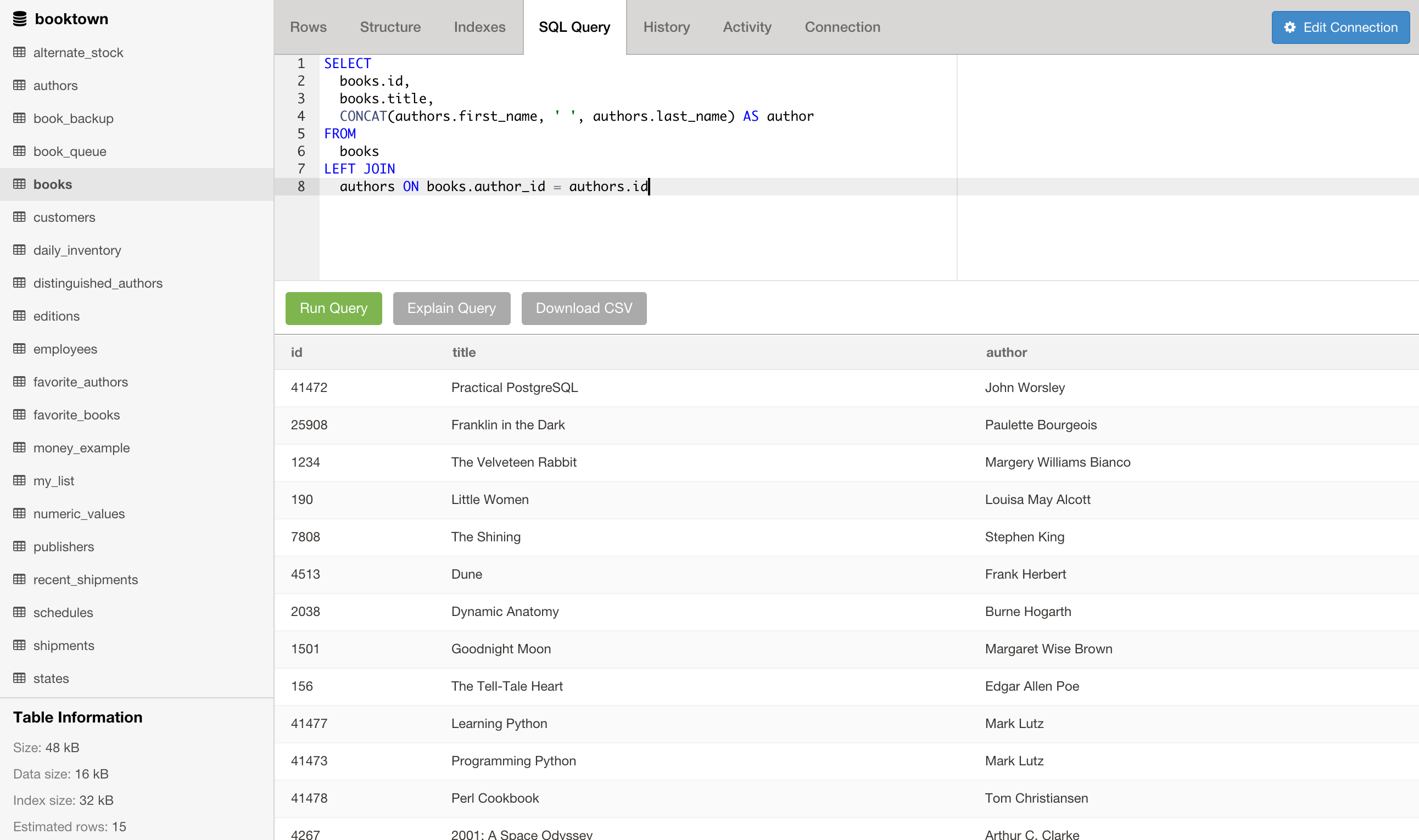
Task: Click the gear icon in Edit Connection
Action: tap(1290, 27)
